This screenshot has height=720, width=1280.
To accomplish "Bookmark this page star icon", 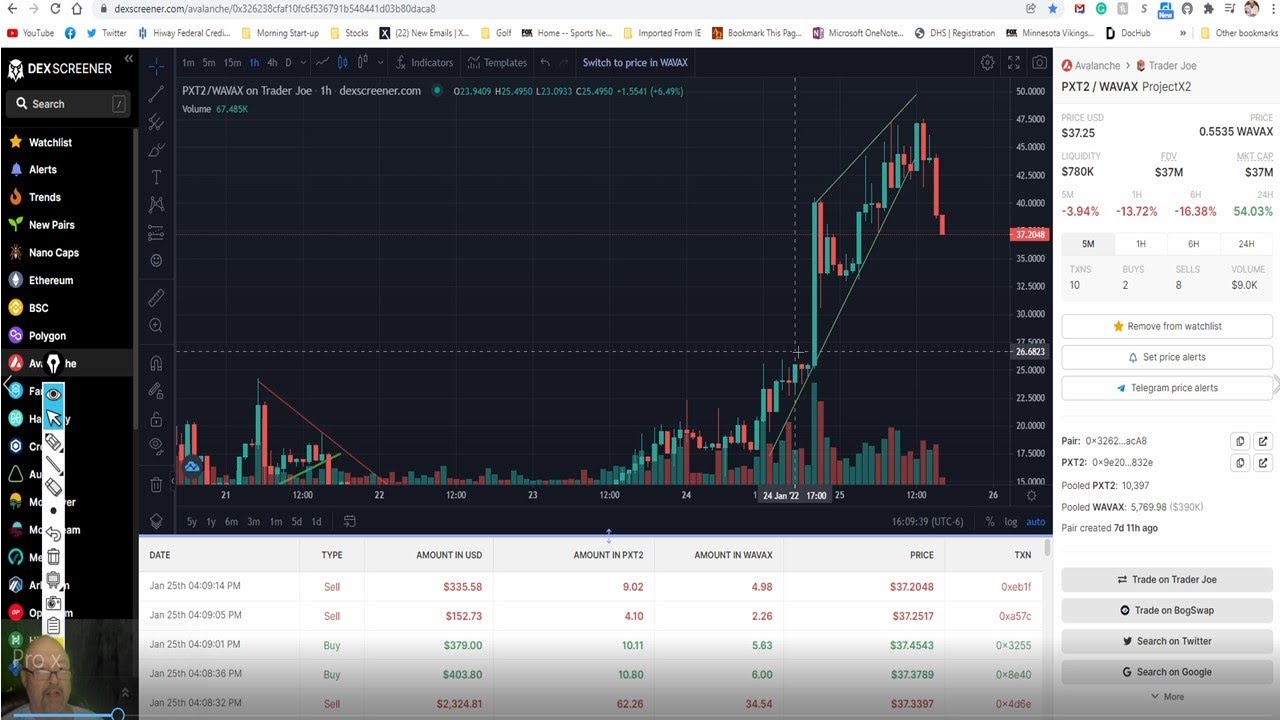I will pyautogui.click(x=1053, y=8).
